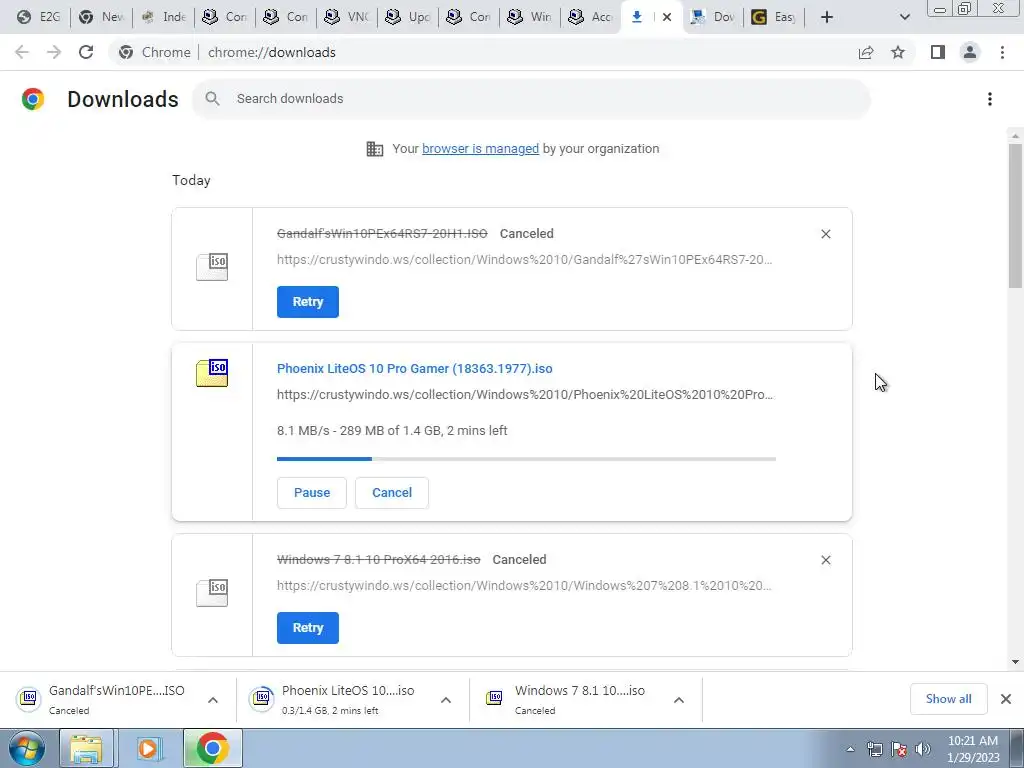Pause the Phoenix LiteOS download
Screen dimensions: 1024x768
[x=312, y=492]
